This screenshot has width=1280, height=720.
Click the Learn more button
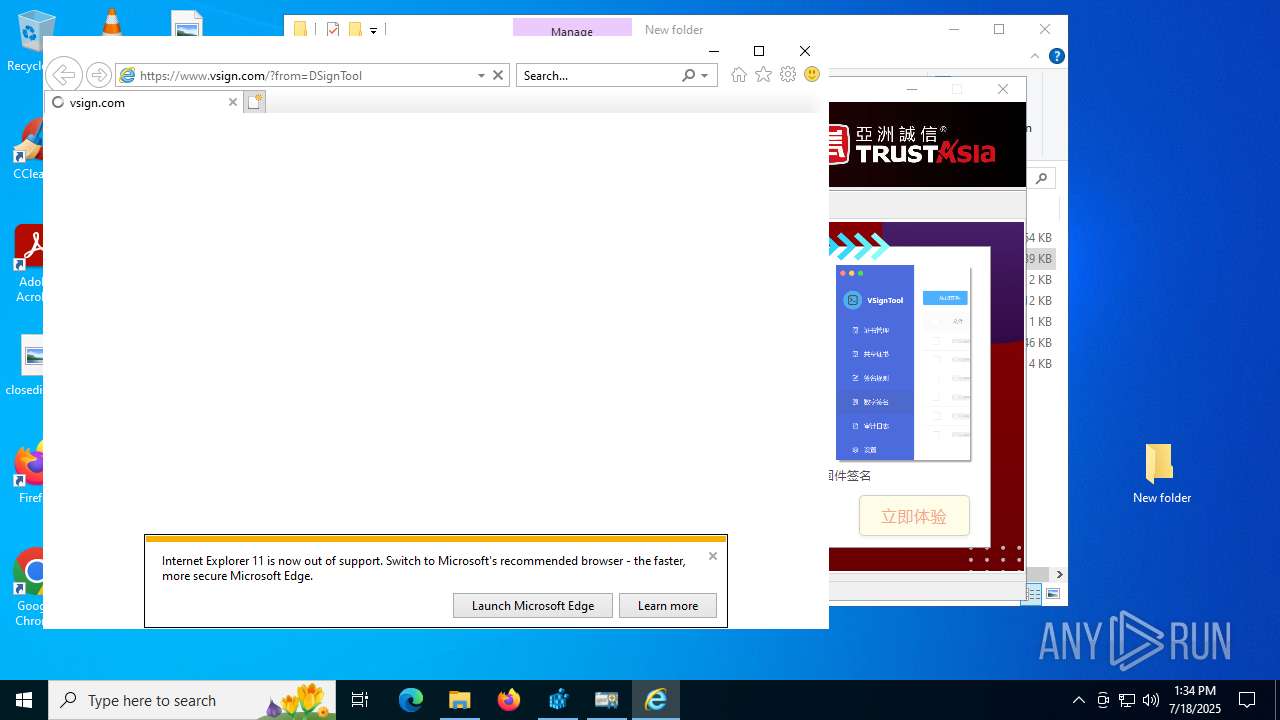[668, 605]
